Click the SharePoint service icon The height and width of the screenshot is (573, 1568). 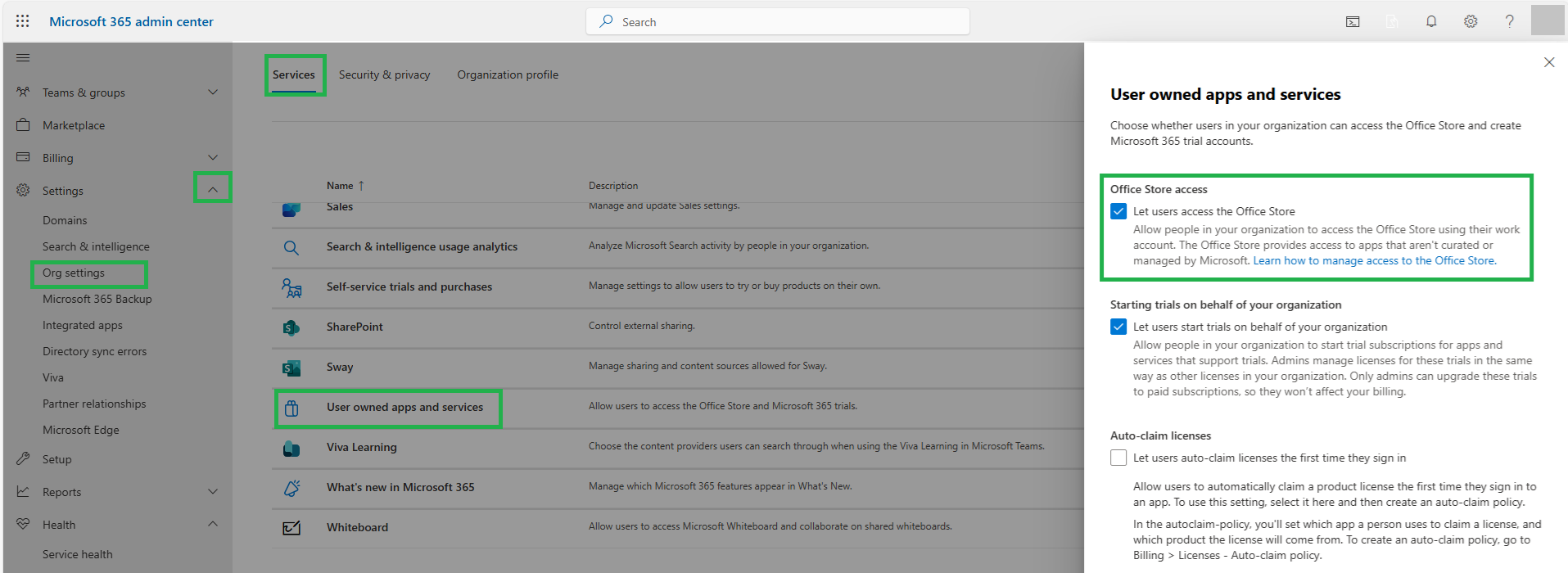291,327
